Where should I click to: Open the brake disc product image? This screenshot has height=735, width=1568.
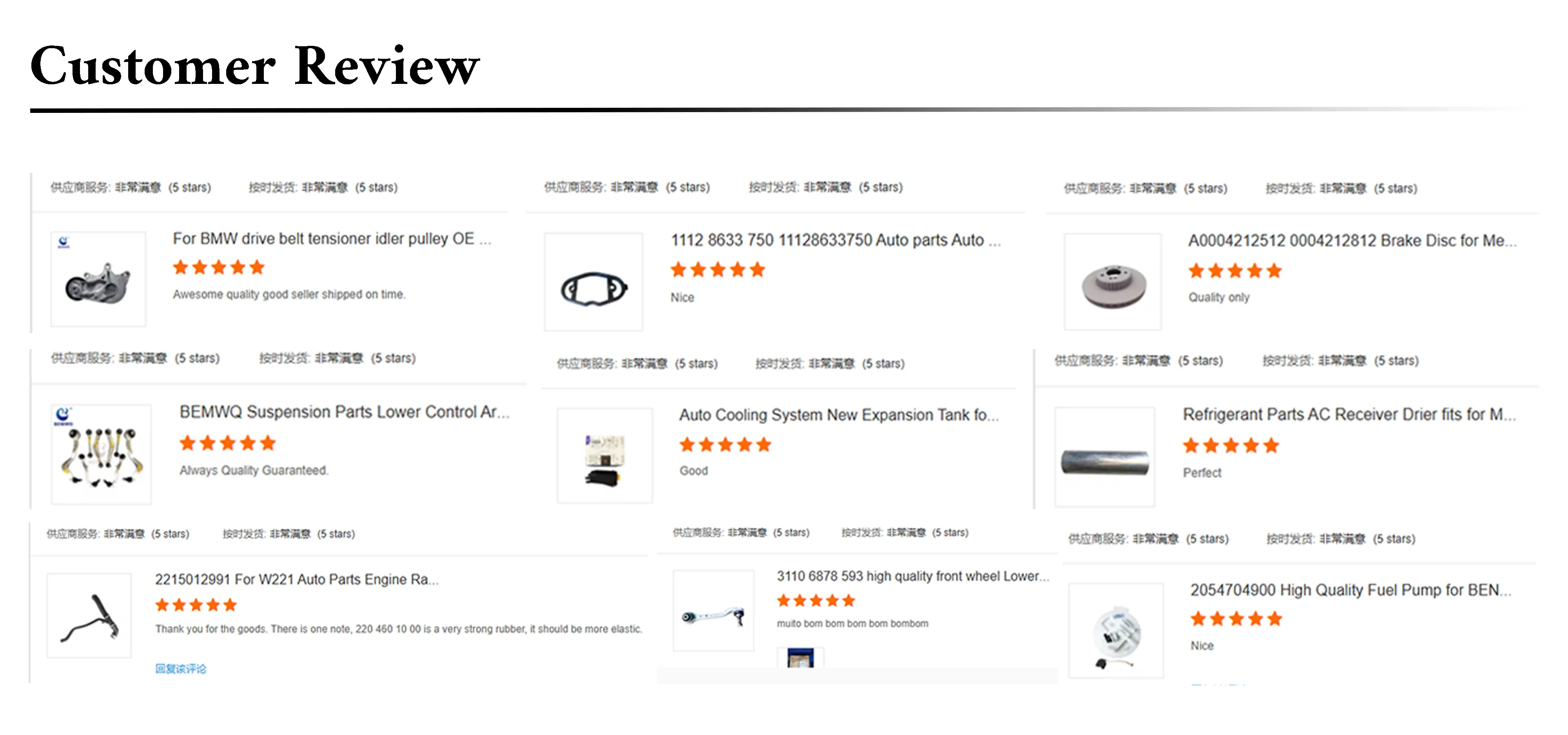(x=1112, y=282)
